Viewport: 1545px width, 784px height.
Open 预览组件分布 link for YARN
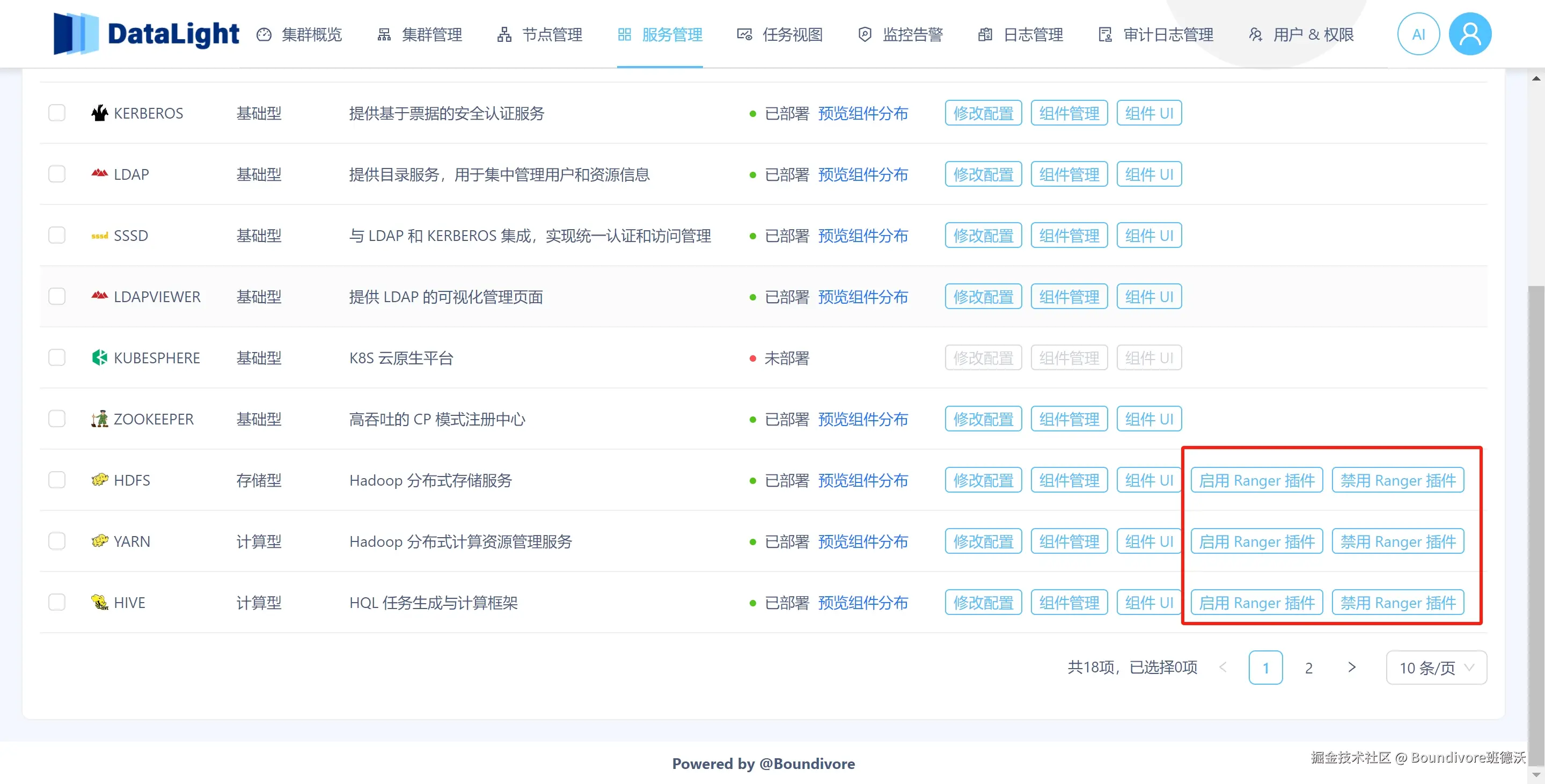(862, 541)
